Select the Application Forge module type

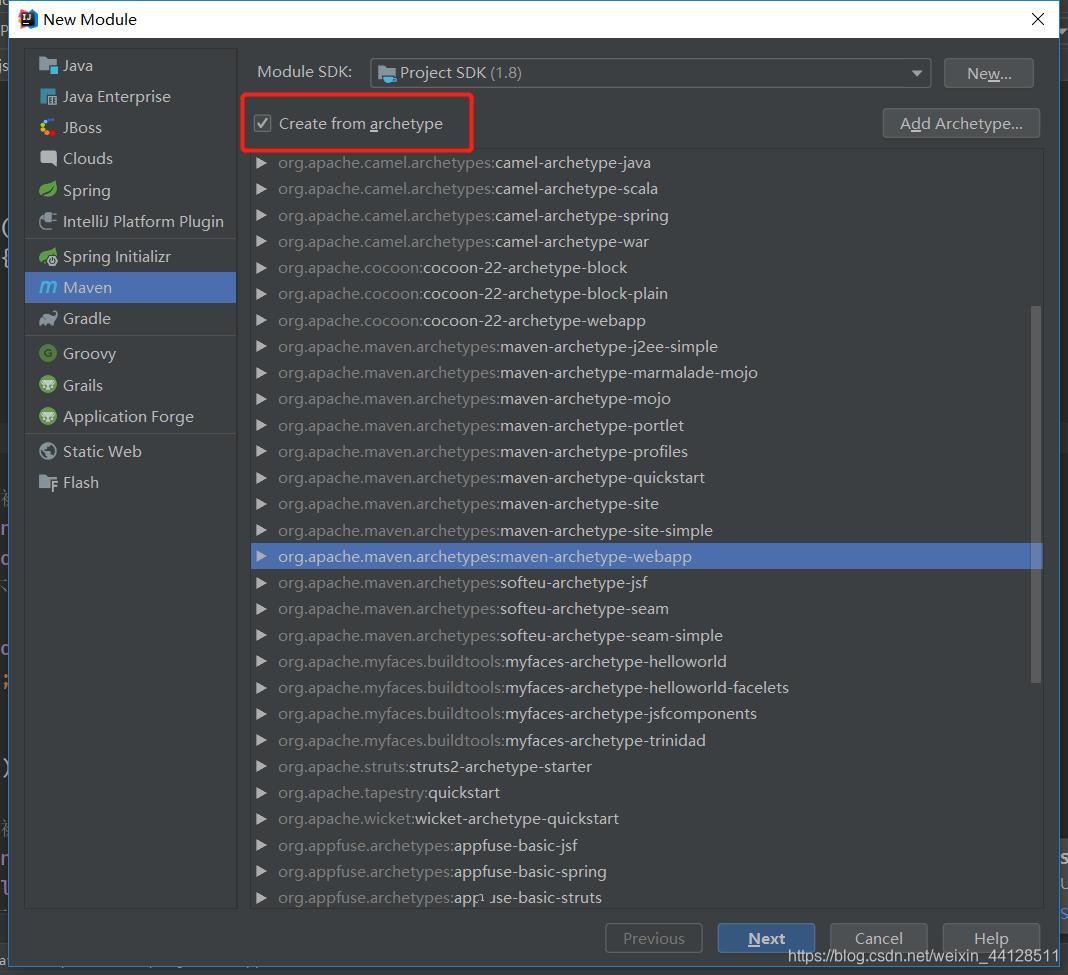[131, 416]
